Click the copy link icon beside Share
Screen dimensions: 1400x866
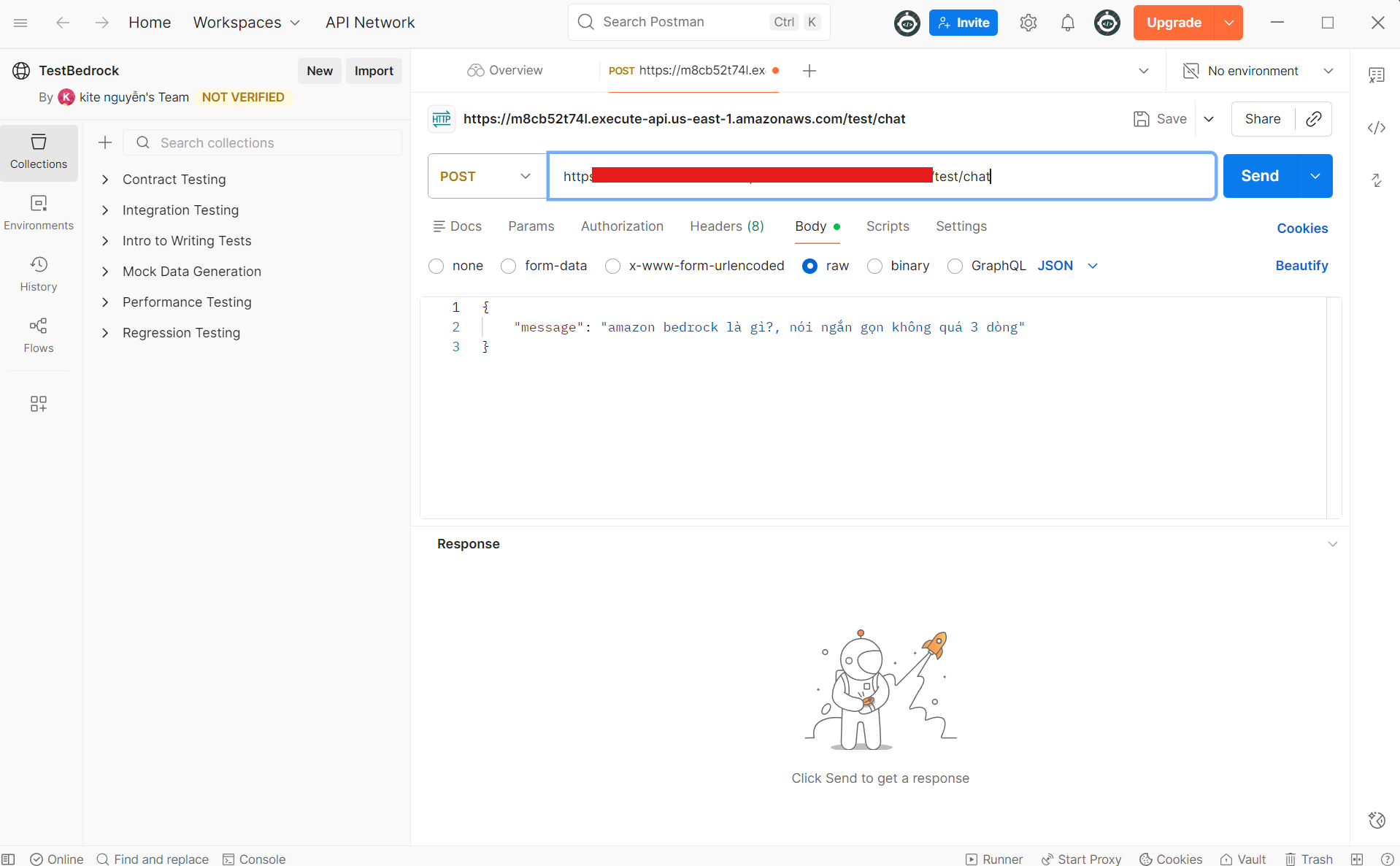(1313, 119)
